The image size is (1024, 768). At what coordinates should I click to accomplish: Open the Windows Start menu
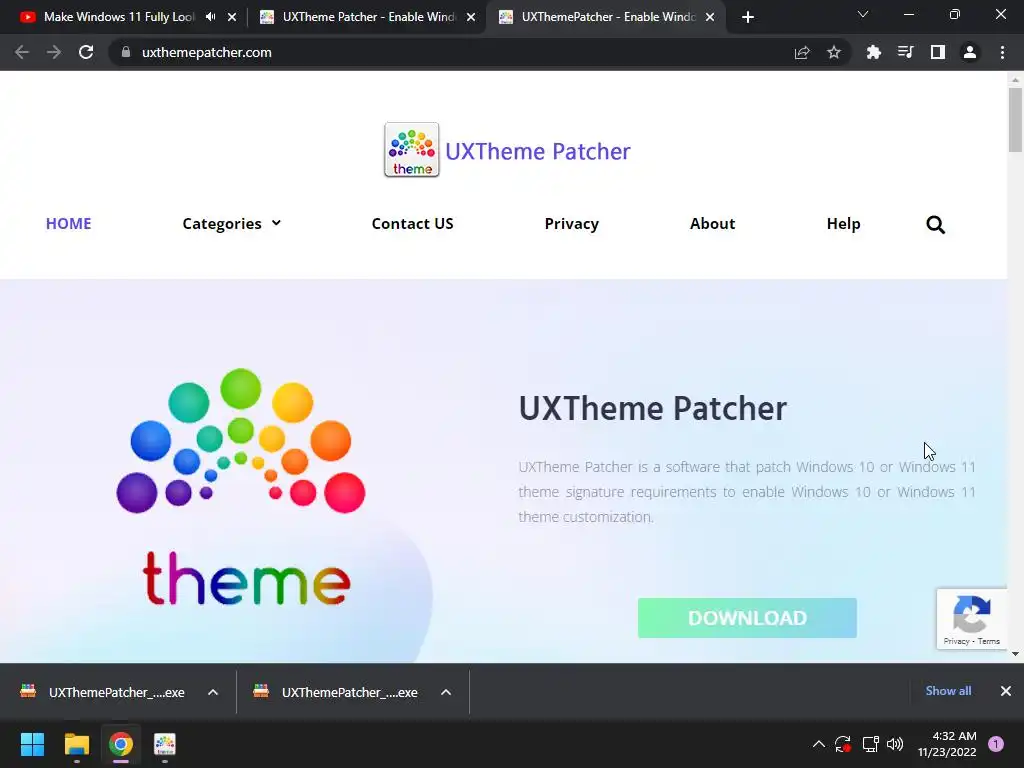[32, 744]
